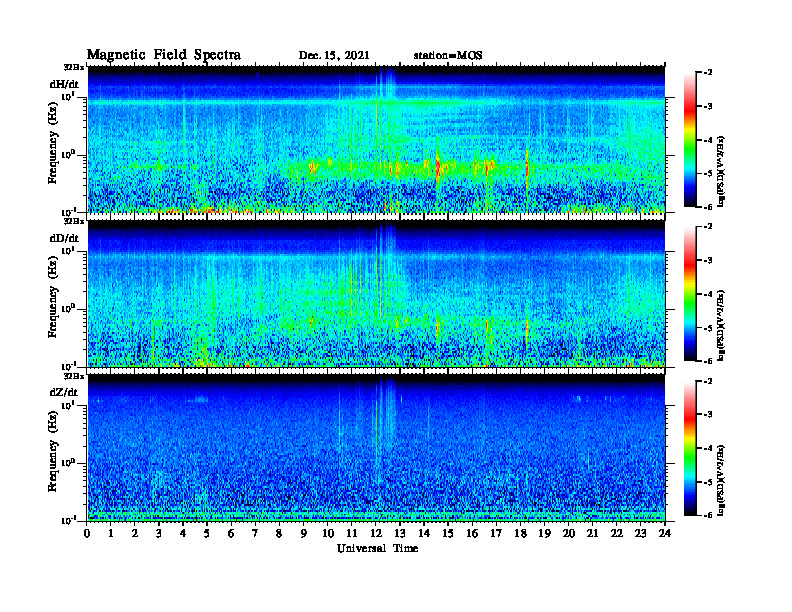The height and width of the screenshot is (612, 792).
Task: Click hour tick label 12 on time axis
Action: pyautogui.click(x=375, y=534)
